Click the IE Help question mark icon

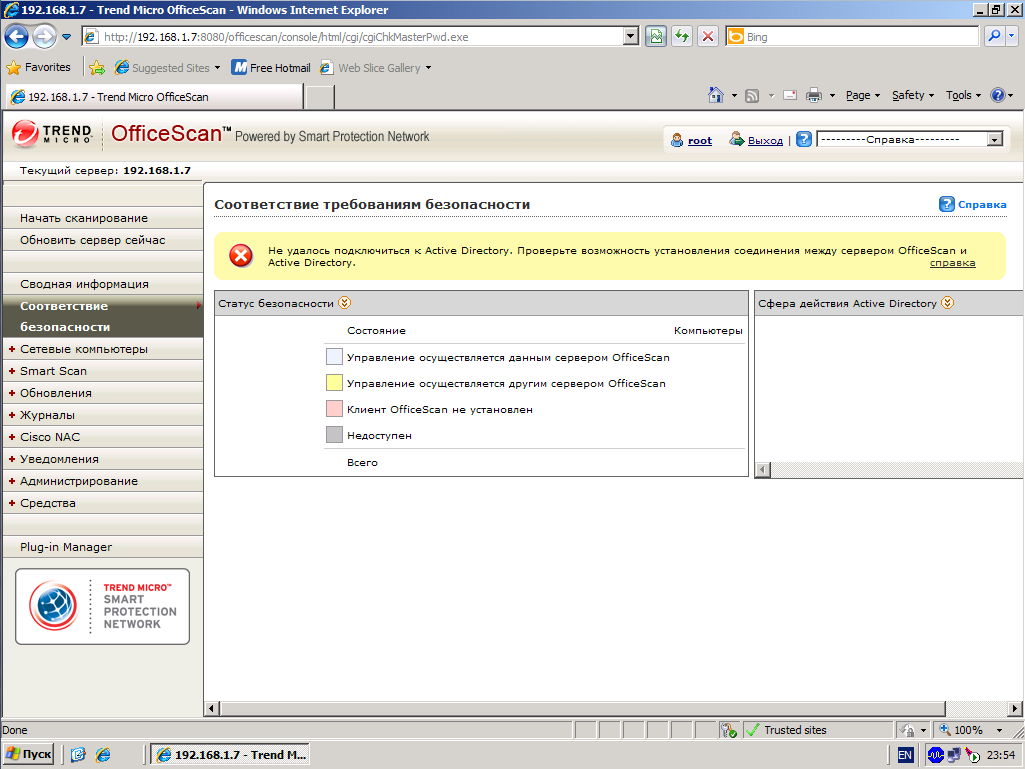click(998, 95)
